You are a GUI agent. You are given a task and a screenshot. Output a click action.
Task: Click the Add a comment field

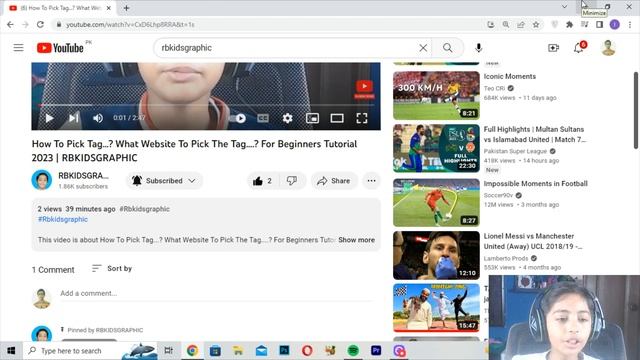coord(216,293)
